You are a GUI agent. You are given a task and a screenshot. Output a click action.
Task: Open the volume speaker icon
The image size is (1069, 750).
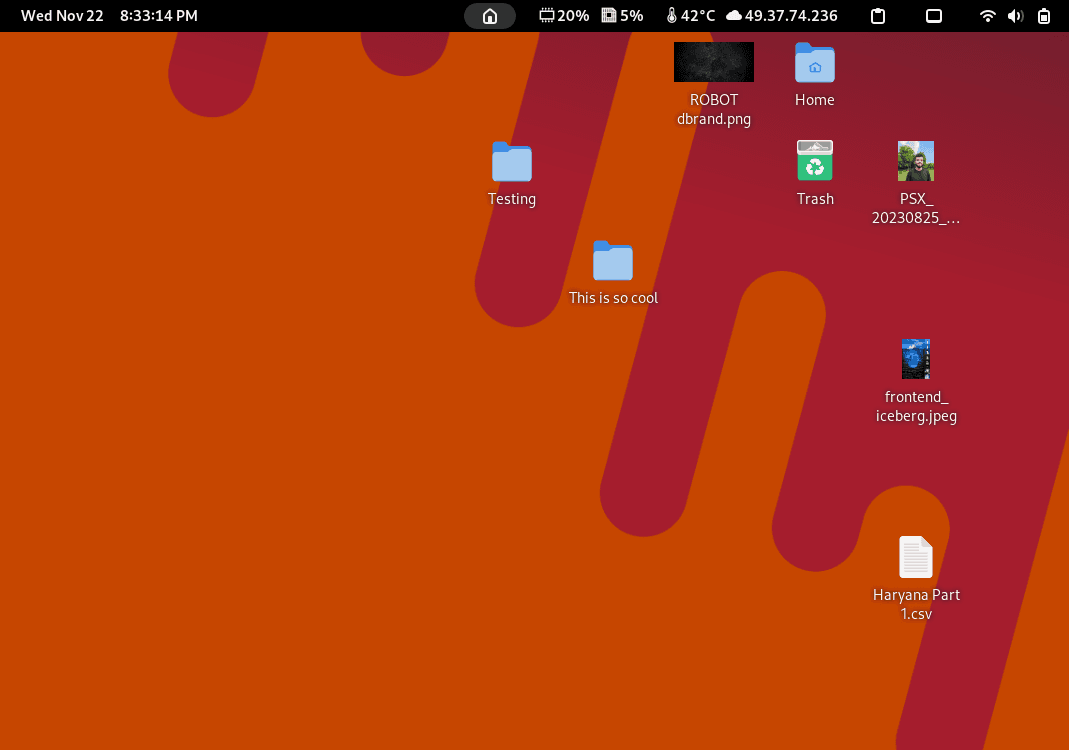pos(1016,16)
